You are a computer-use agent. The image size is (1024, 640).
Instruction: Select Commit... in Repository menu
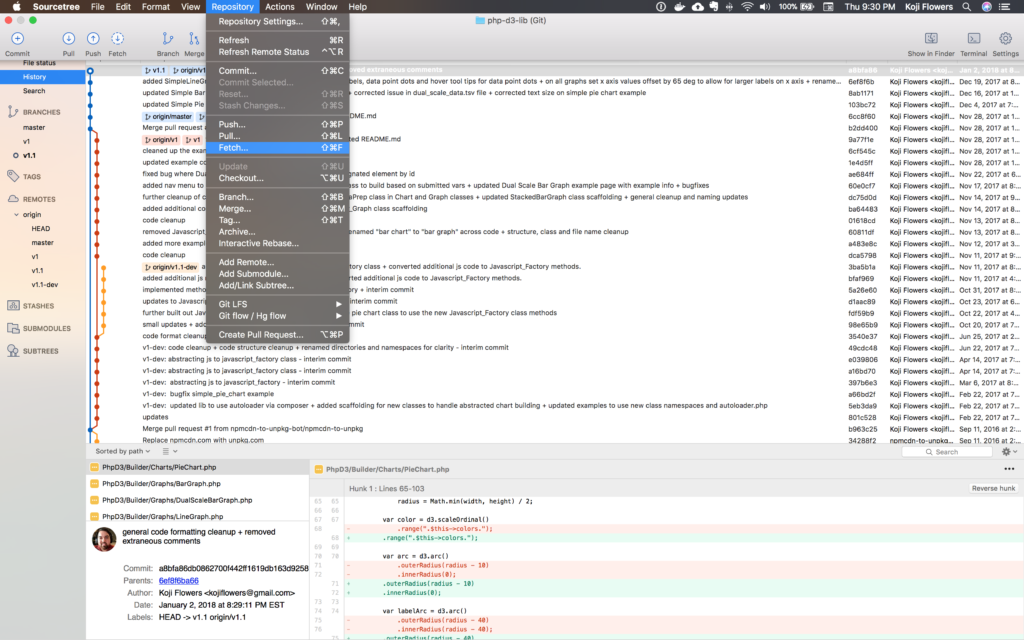point(278,71)
